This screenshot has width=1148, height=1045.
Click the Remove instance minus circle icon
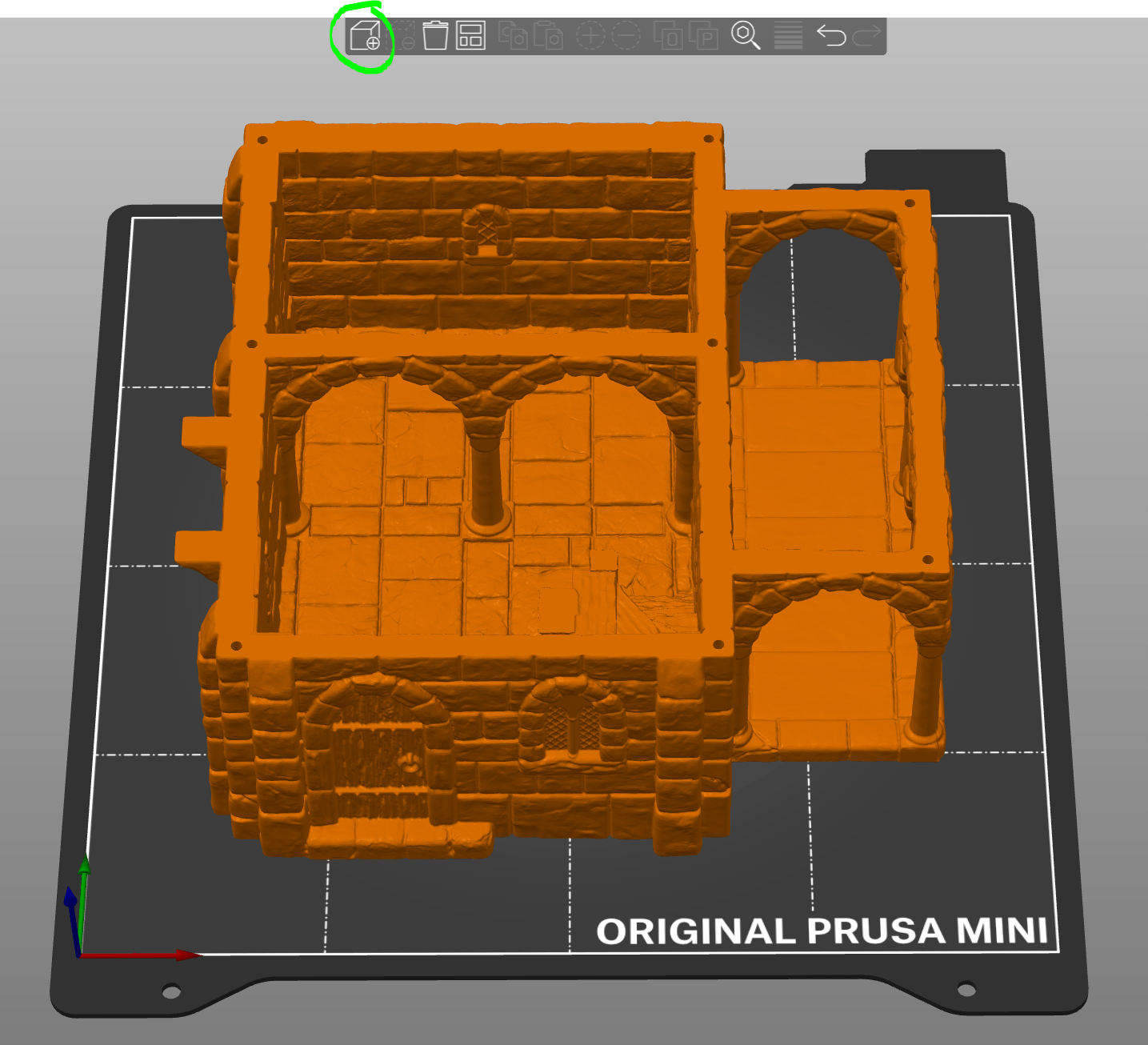[626, 36]
